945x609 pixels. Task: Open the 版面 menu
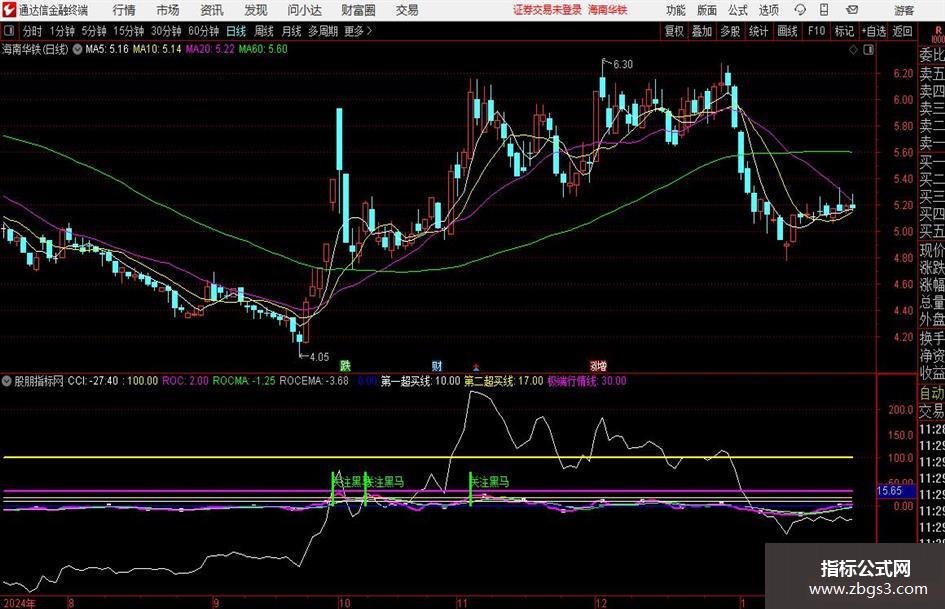coord(706,10)
